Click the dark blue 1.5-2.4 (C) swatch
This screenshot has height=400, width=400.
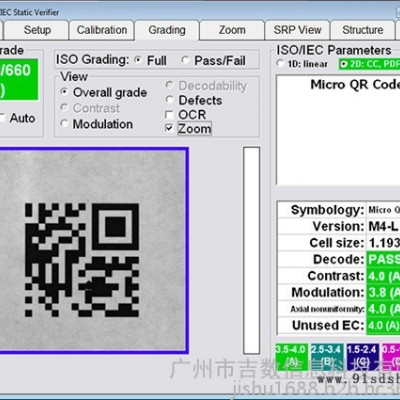363,356
